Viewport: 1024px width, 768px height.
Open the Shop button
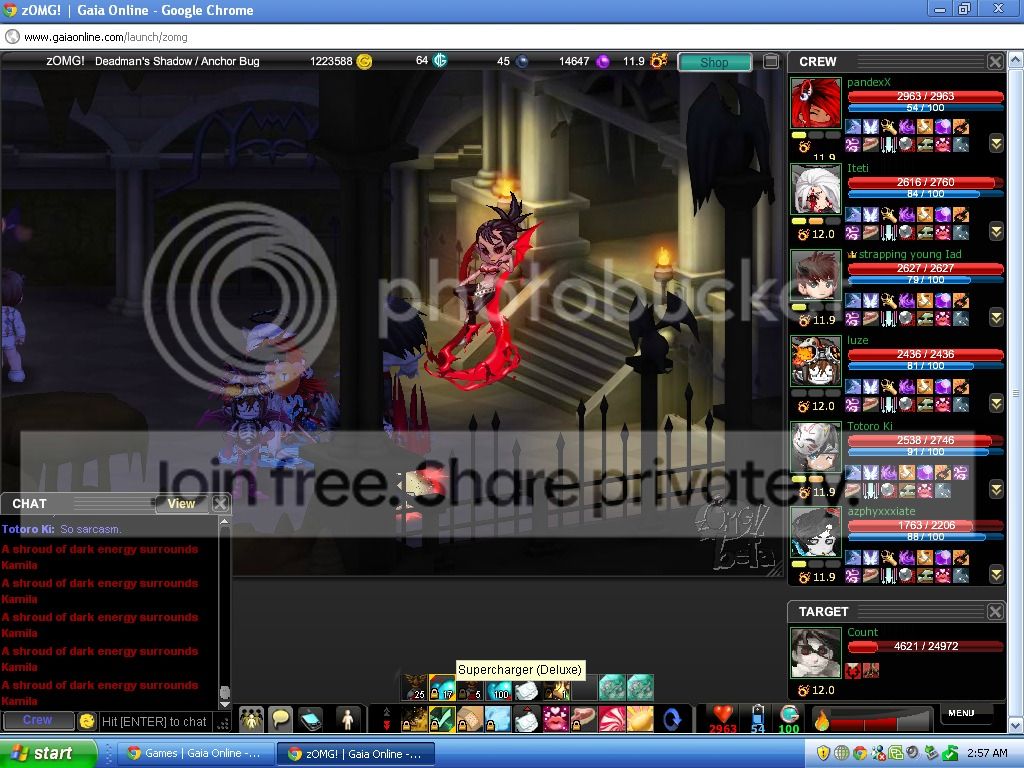pos(714,62)
